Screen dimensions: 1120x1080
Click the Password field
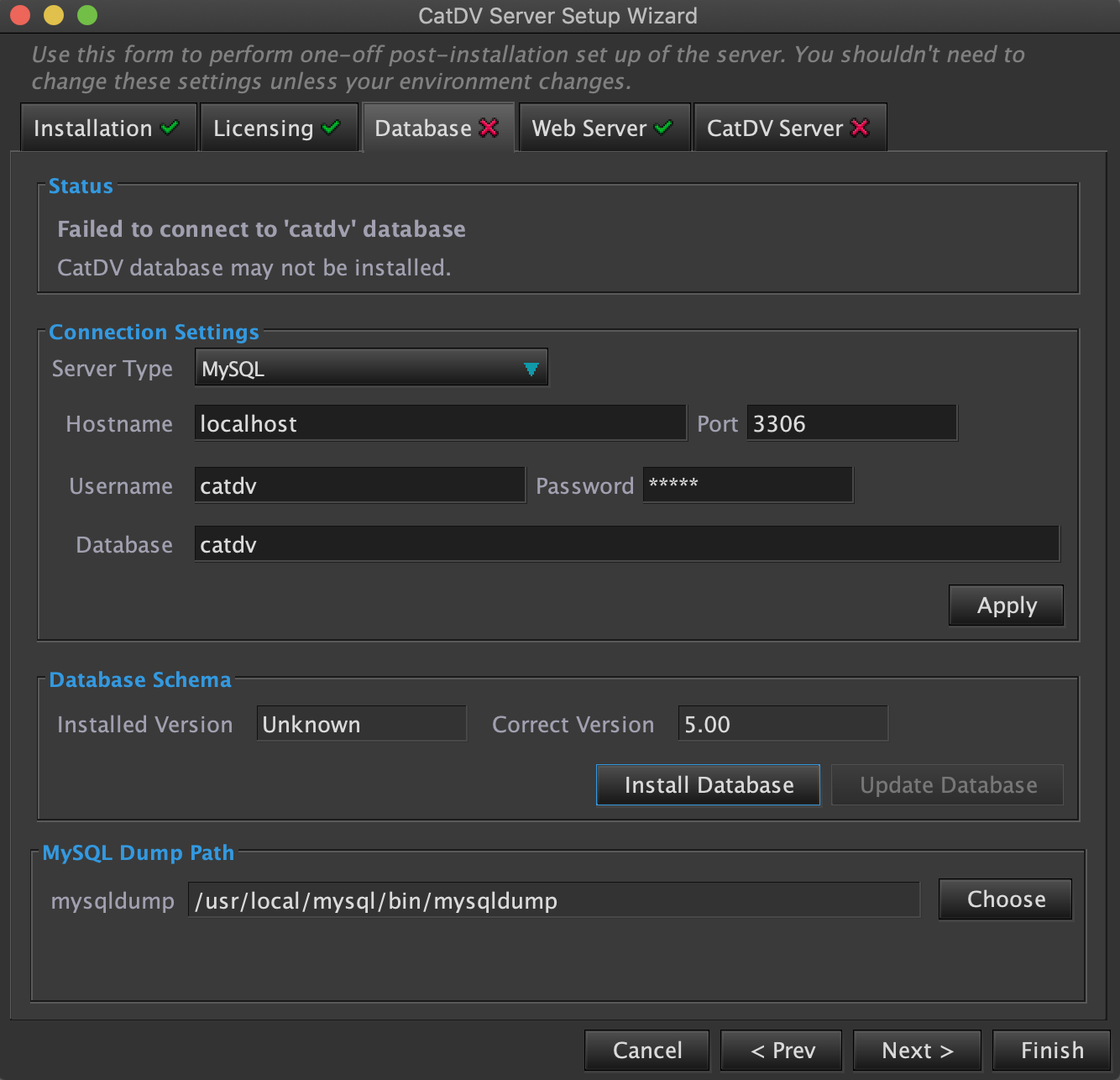[747, 485]
